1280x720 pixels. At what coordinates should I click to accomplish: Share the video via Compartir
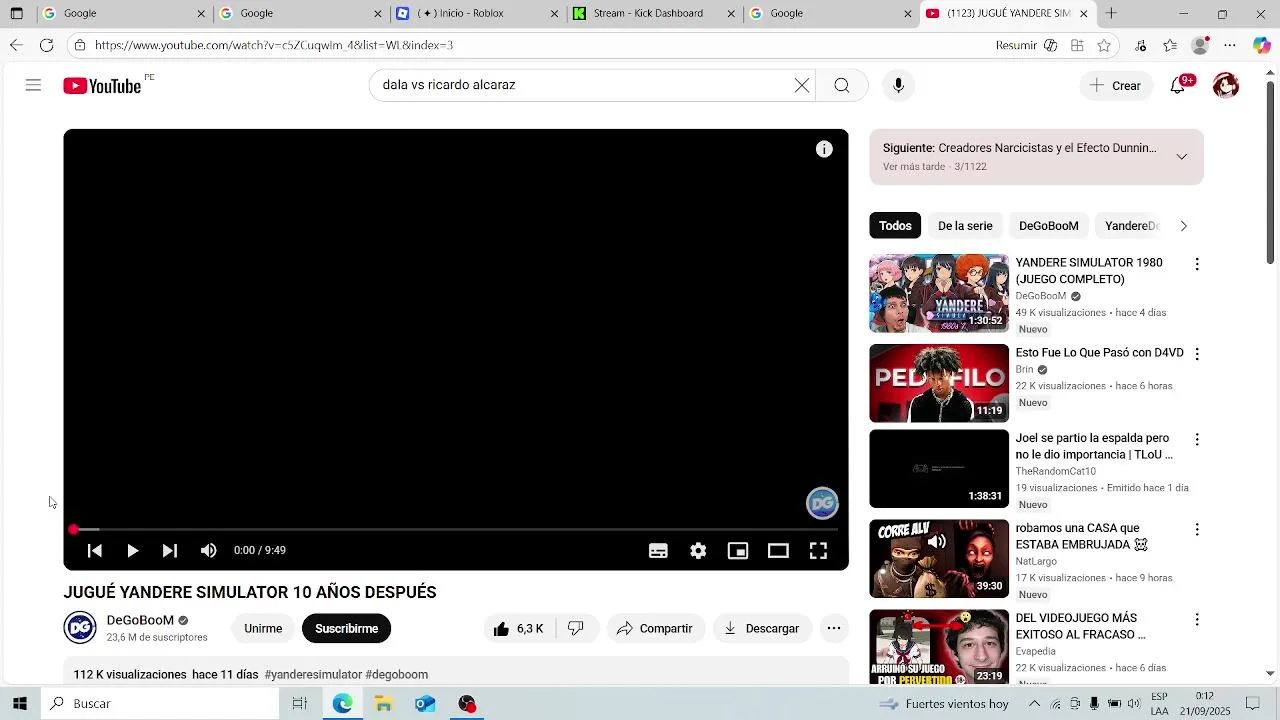[x=655, y=628]
